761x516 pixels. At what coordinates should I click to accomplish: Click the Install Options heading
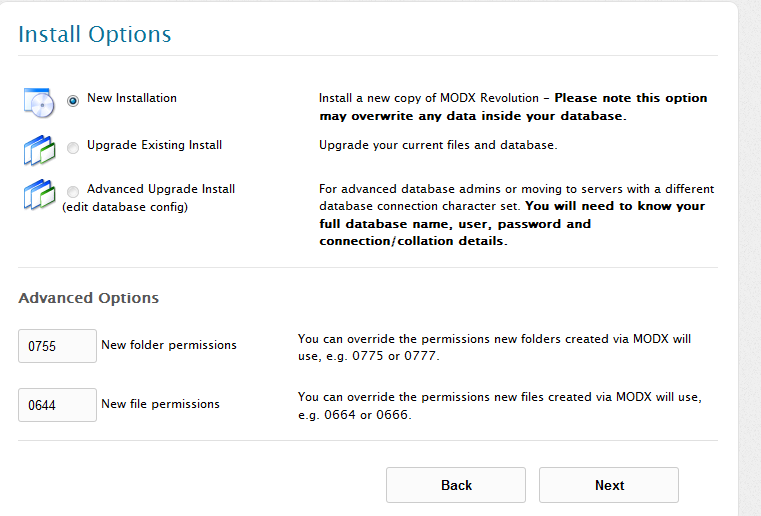[95, 34]
